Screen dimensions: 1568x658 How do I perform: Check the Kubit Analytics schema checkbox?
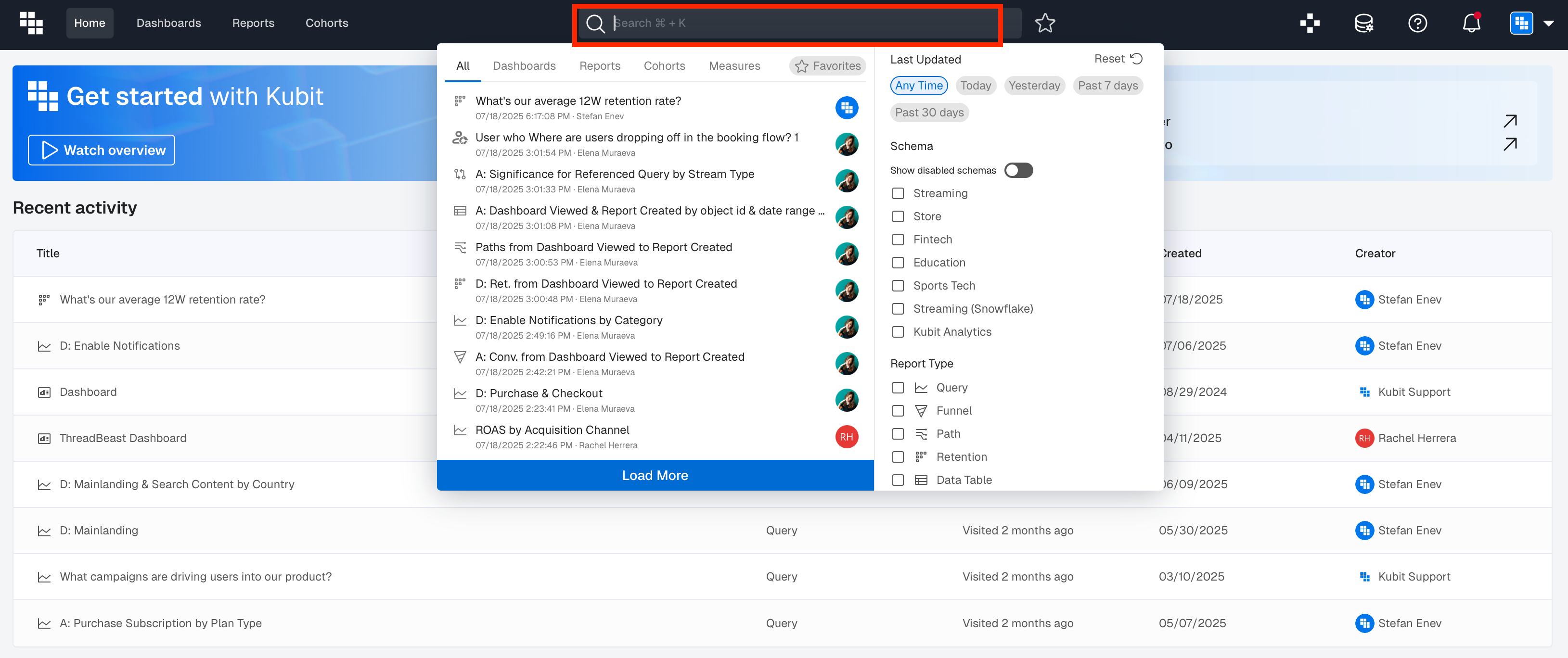coord(897,332)
